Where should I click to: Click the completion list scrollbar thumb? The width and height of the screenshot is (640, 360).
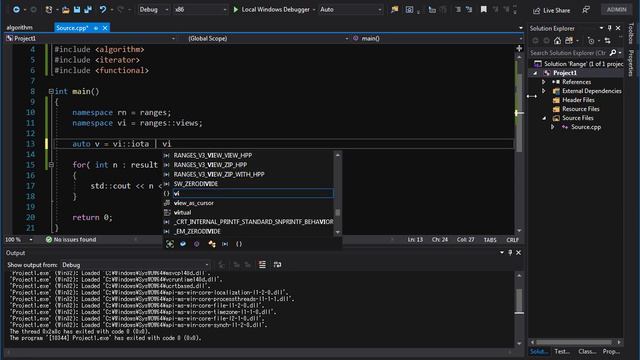(x=338, y=212)
